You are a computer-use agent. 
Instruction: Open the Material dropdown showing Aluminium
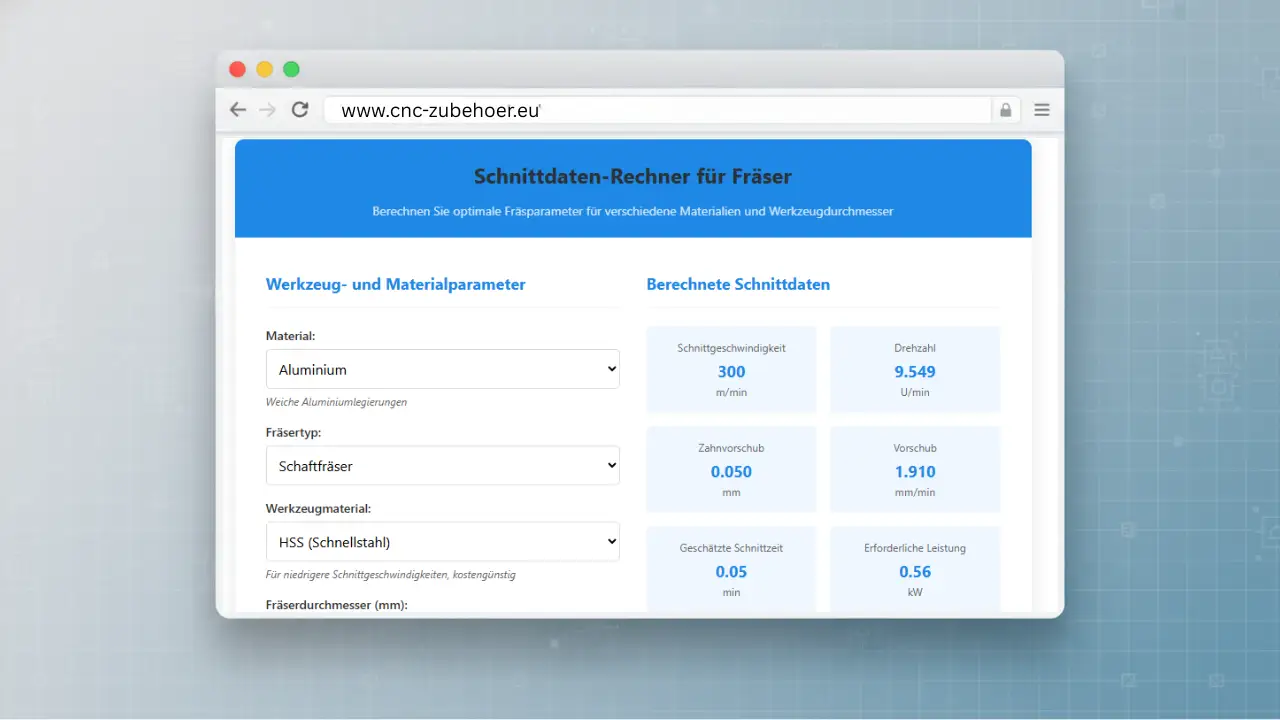(x=443, y=369)
